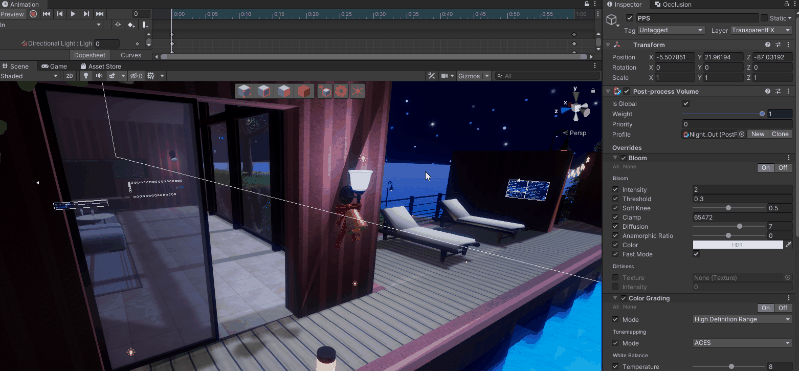The width and height of the screenshot is (799, 371).
Task: Open the Bloom Color HDR swatch
Action: click(x=737, y=245)
